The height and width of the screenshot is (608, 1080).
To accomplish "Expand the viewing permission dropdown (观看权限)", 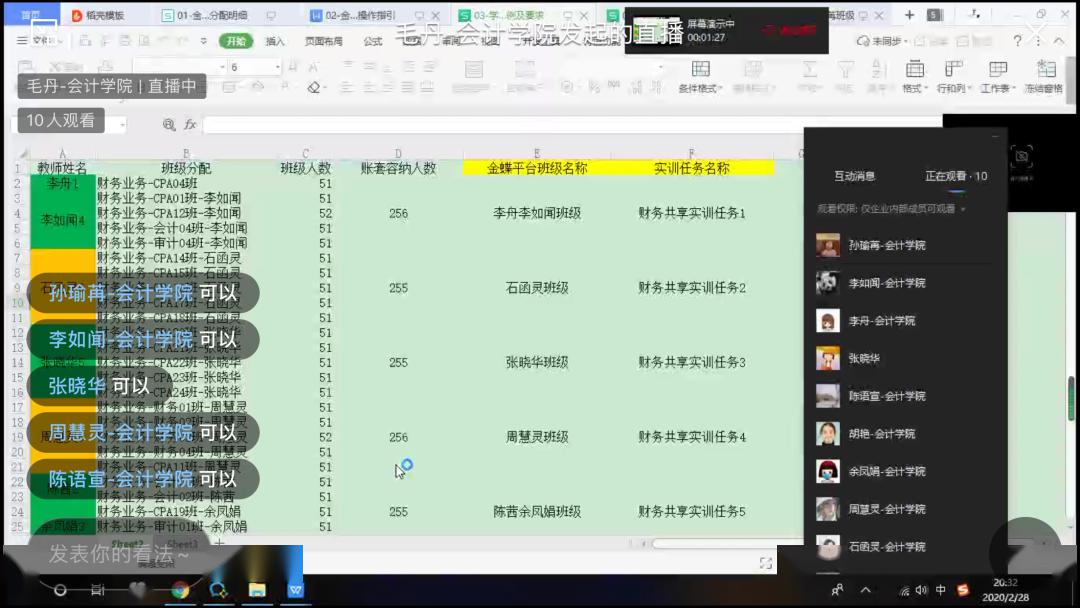I will [x=963, y=209].
